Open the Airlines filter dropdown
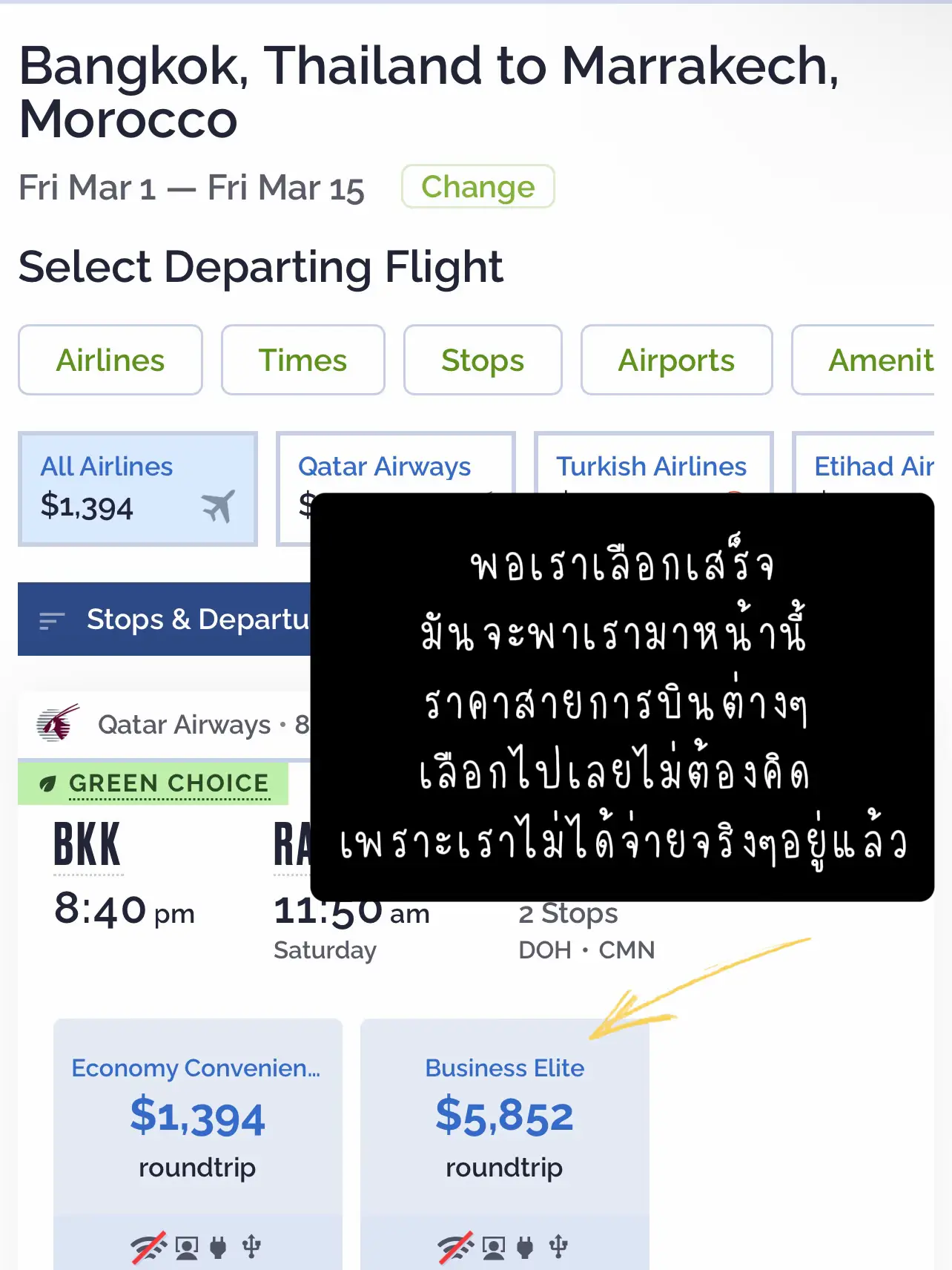This screenshot has width=952, height=1270. click(x=110, y=360)
